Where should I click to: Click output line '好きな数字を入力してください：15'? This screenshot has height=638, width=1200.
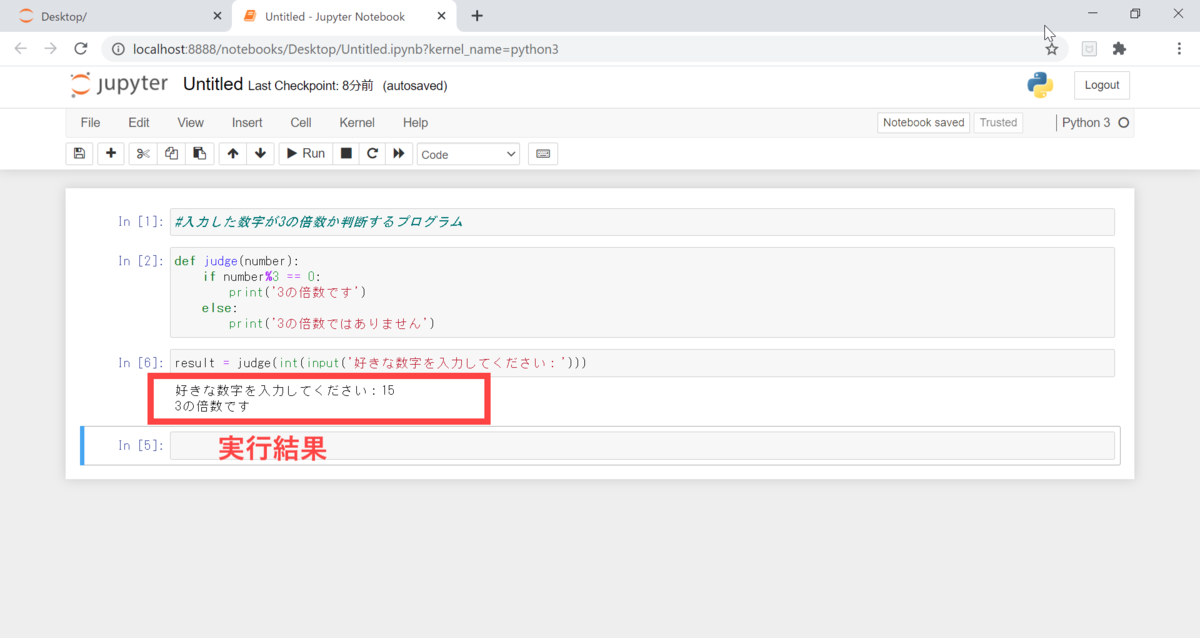[x=285, y=390]
